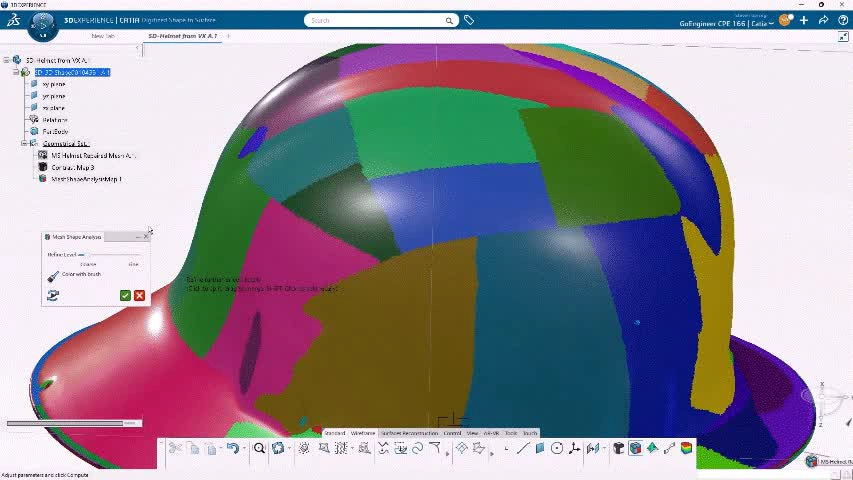Screen dimensions: 853x480
Task: Click inside the Search input field
Action: 375,21
